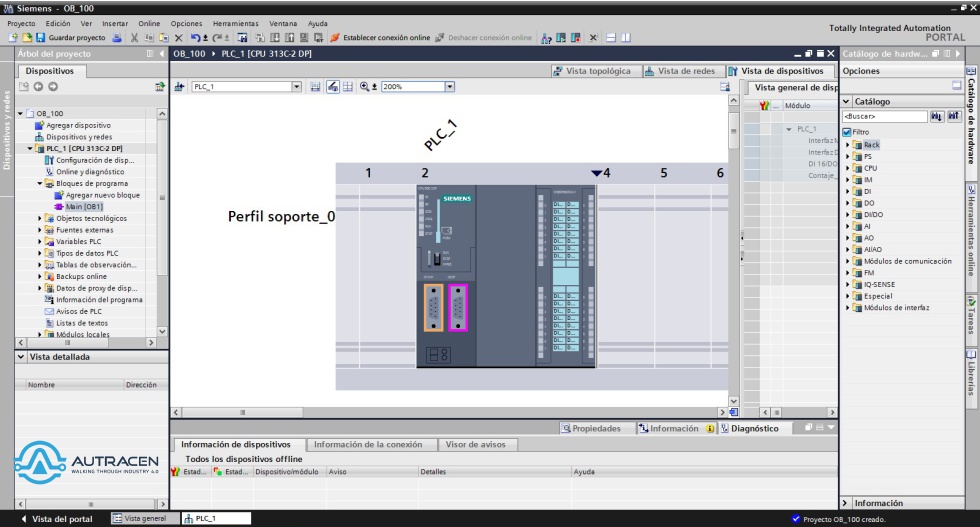Click Establecer conexión online button

pos(380,38)
